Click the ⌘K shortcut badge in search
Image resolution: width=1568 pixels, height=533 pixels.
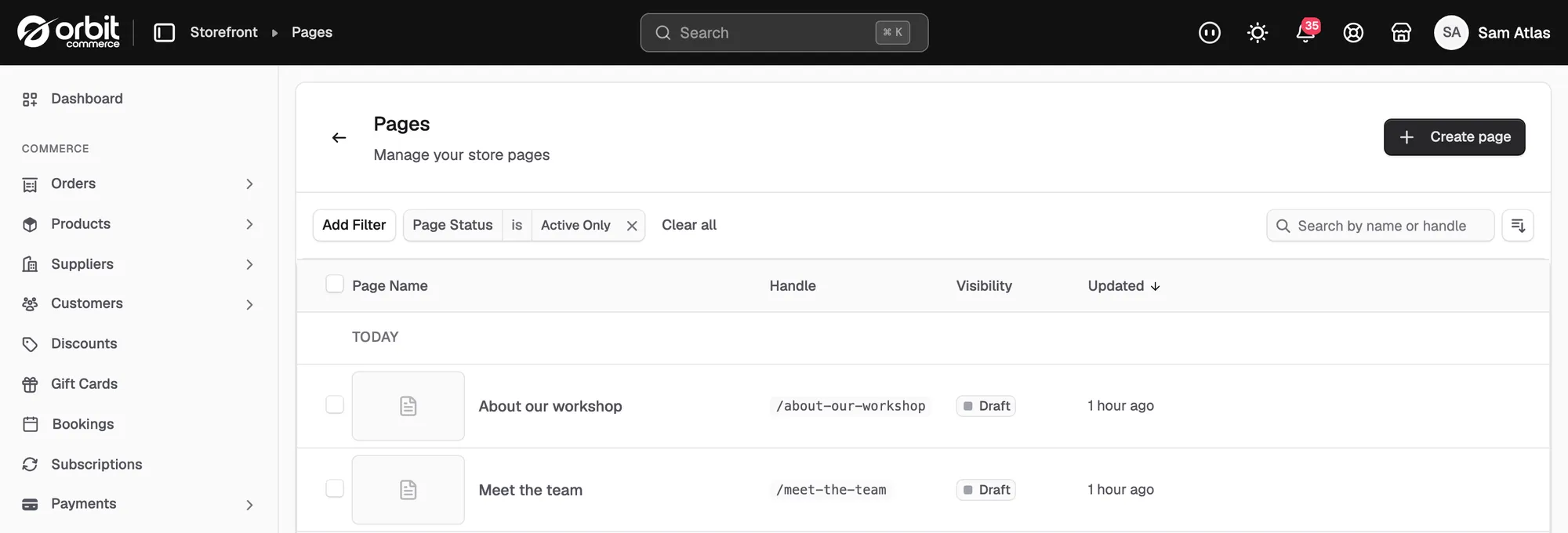893,33
